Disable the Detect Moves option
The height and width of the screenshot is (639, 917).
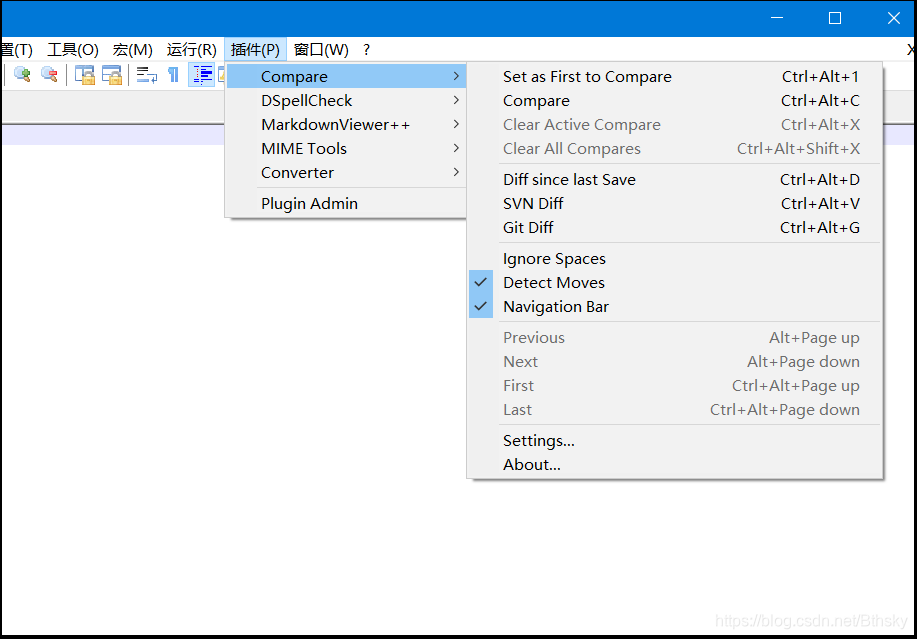(553, 282)
